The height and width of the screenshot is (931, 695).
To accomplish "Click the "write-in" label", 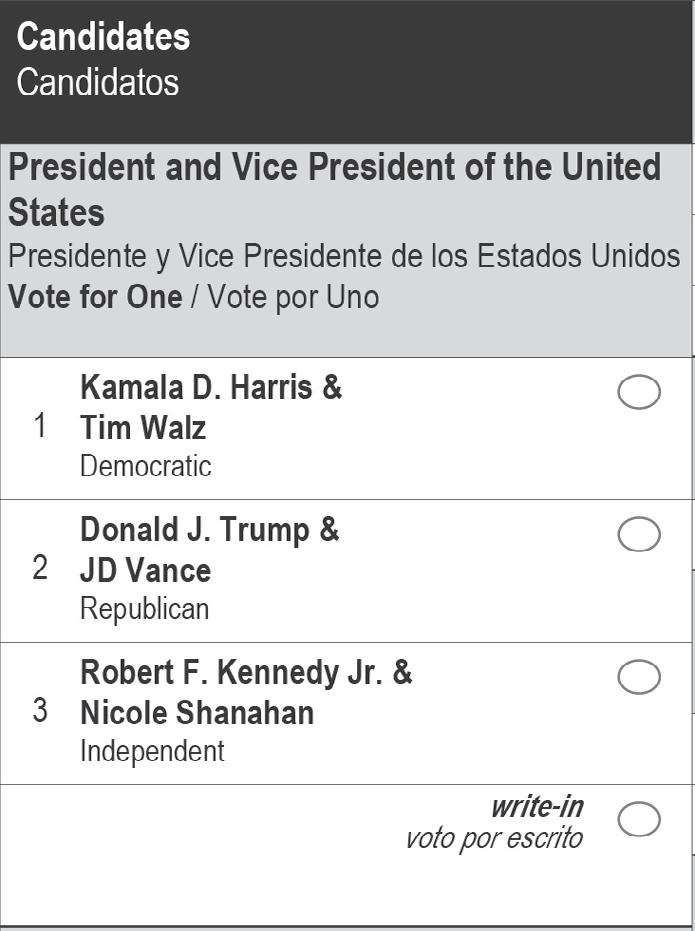I will pos(537,806).
